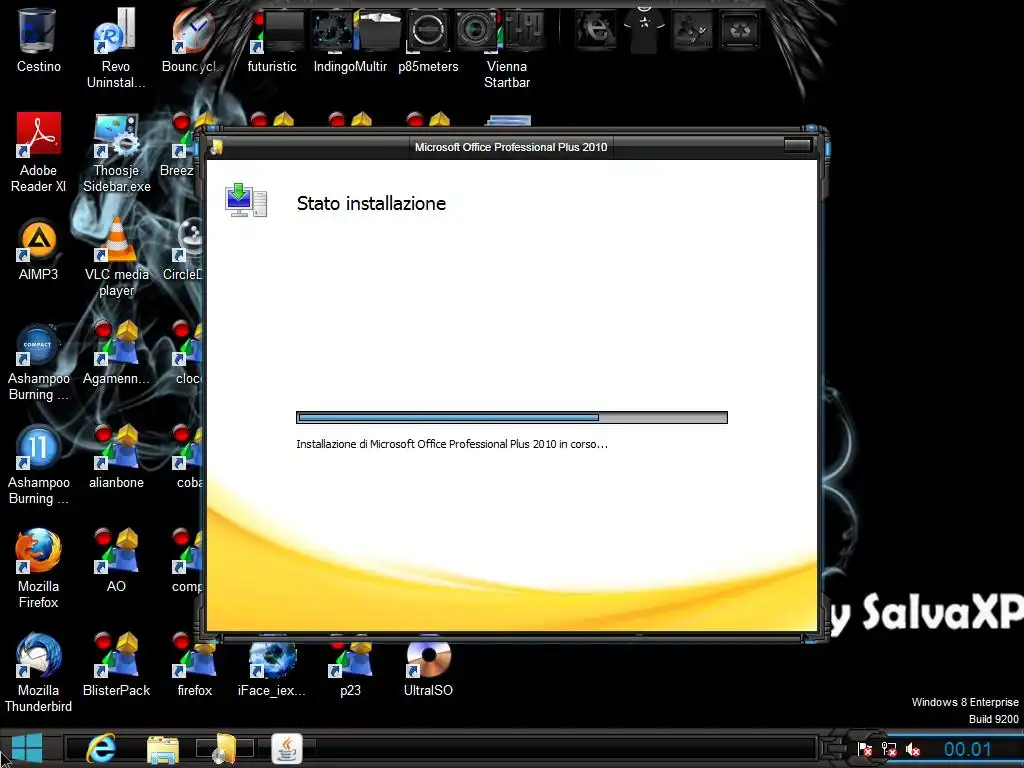Select the Vienna Startbar desktop icon
Screen dimensions: 1024x768
pos(506,47)
